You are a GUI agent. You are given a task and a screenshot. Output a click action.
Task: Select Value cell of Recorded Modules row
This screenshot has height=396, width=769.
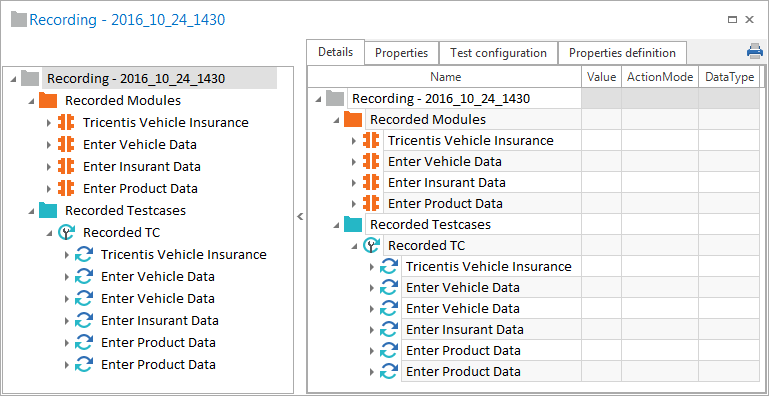601,119
